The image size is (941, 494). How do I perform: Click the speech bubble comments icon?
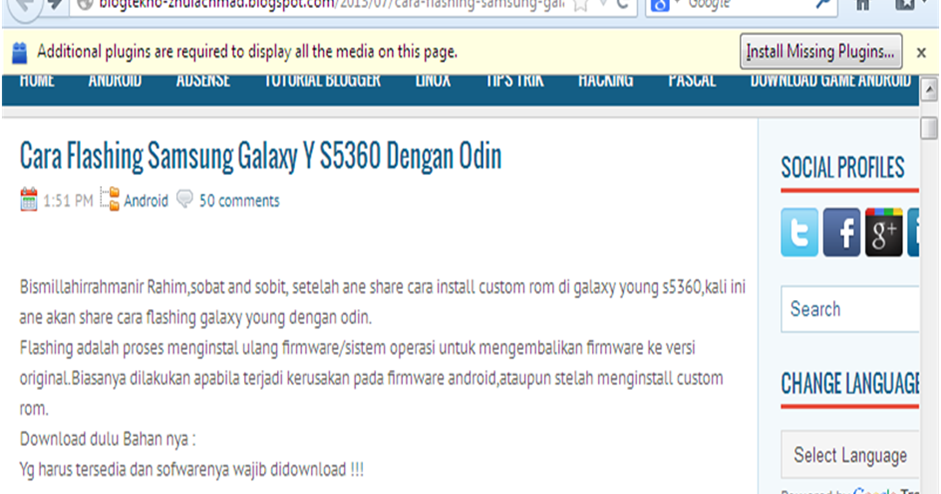(185, 199)
